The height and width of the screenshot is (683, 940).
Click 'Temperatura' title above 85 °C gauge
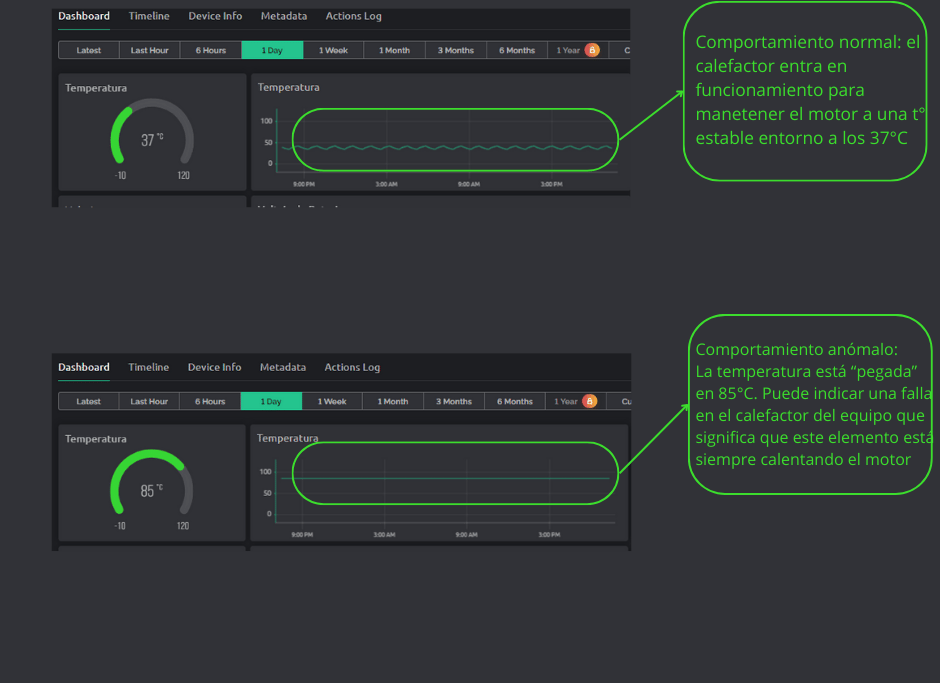96,438
